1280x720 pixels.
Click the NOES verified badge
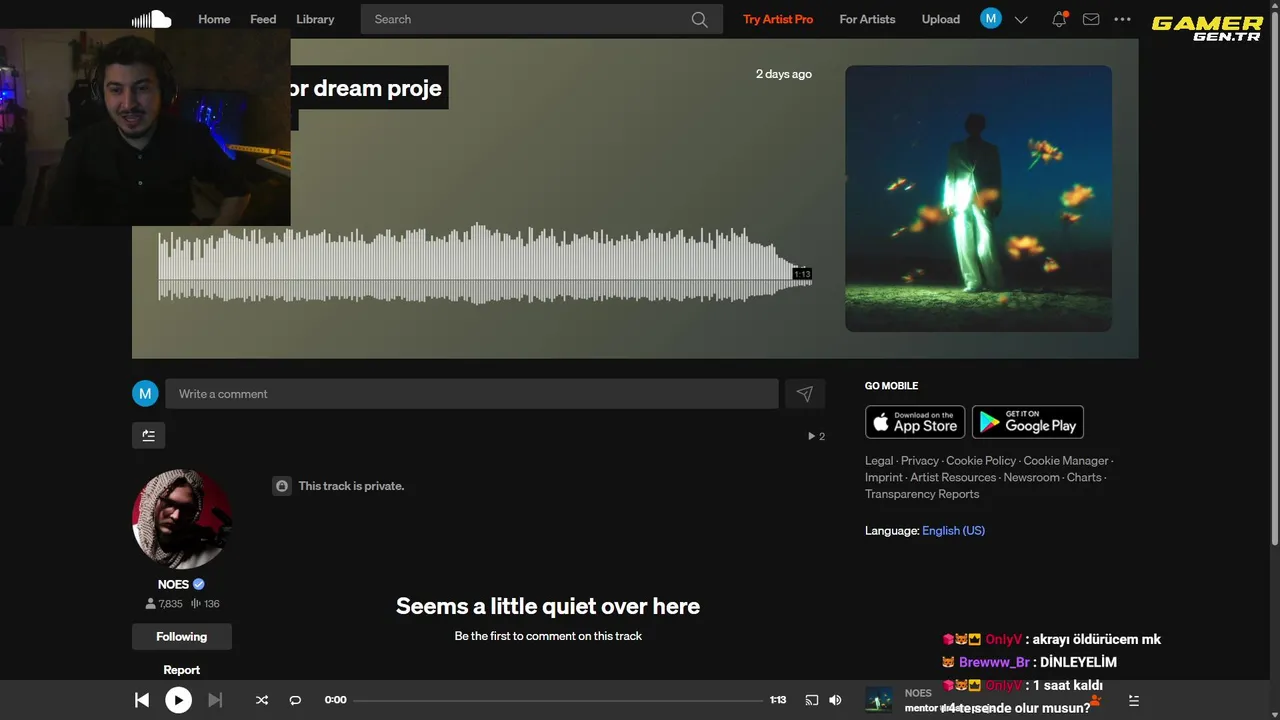[199, 584]
